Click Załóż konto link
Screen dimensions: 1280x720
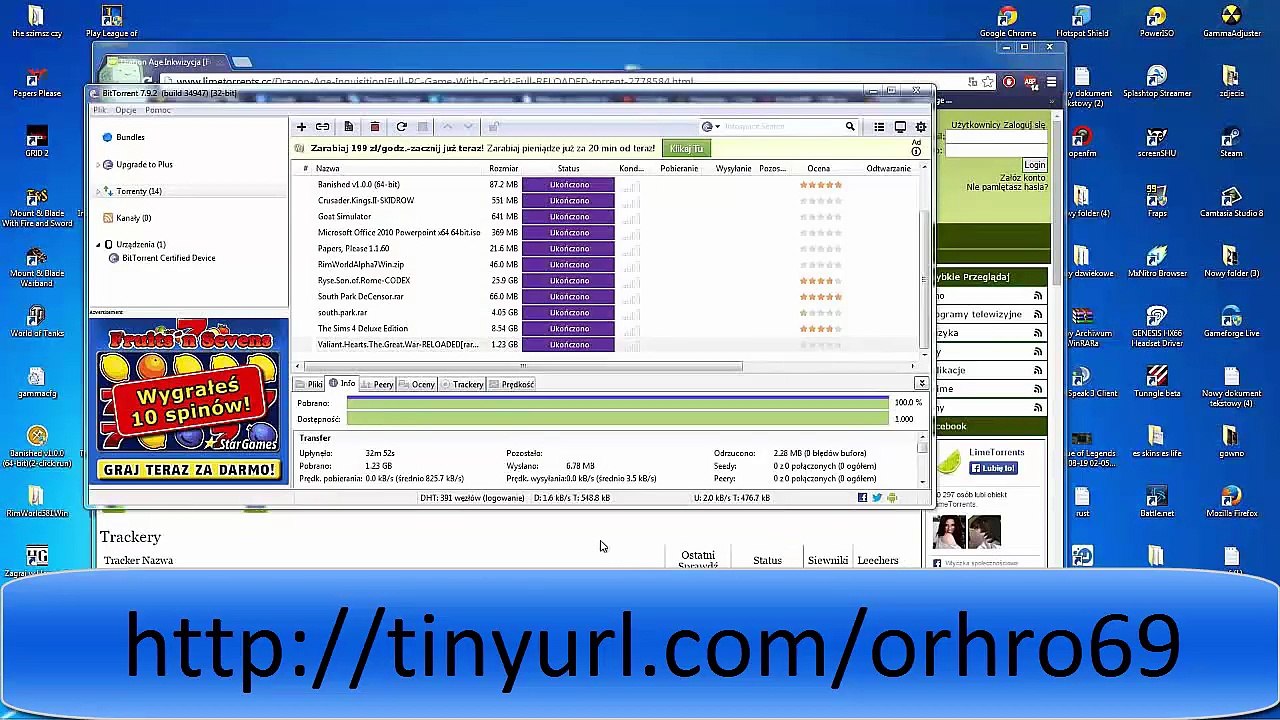(1024, 178)
